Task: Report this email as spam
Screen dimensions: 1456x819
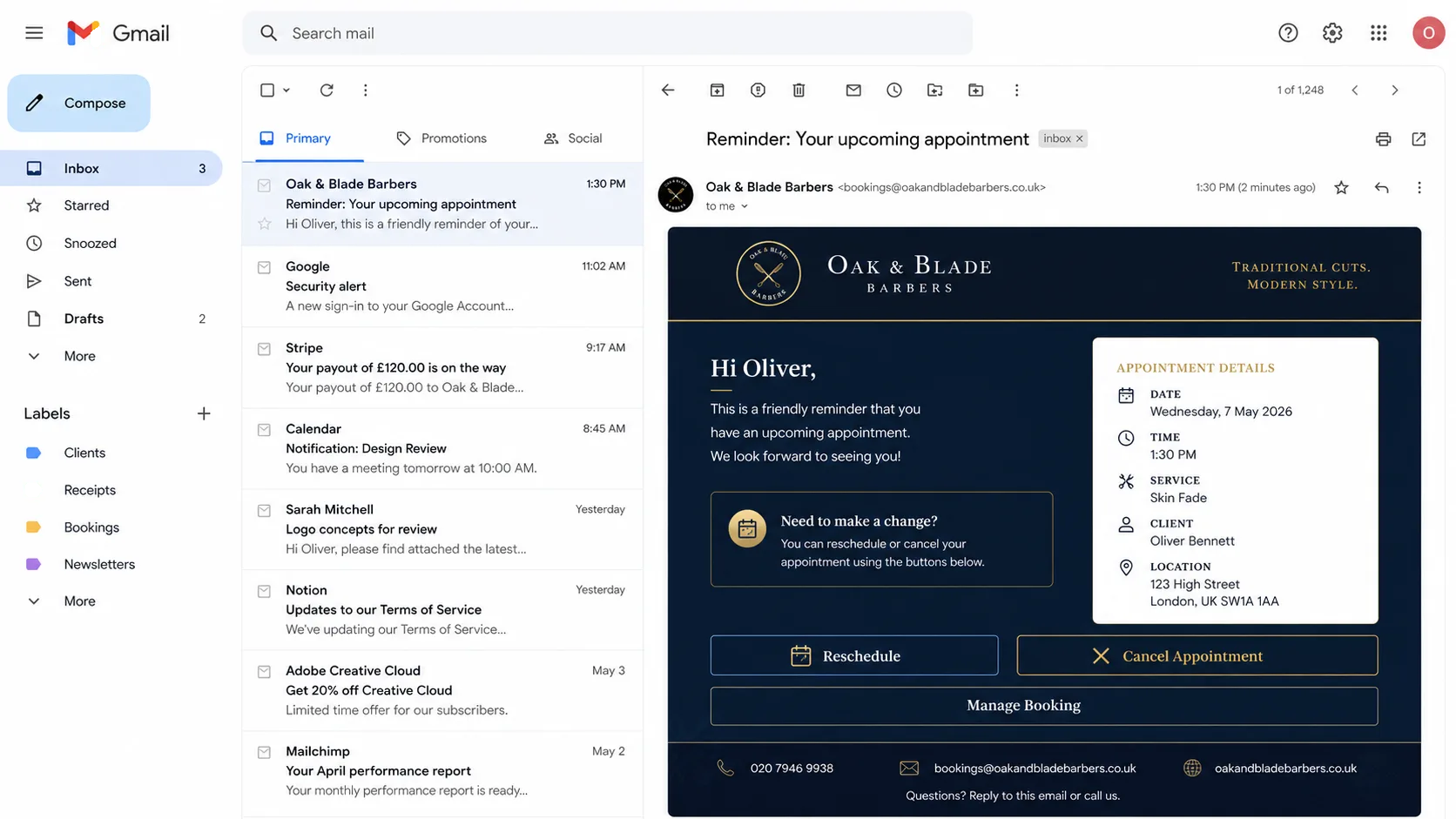Action: pyautogui.click(x=758, y=90)
